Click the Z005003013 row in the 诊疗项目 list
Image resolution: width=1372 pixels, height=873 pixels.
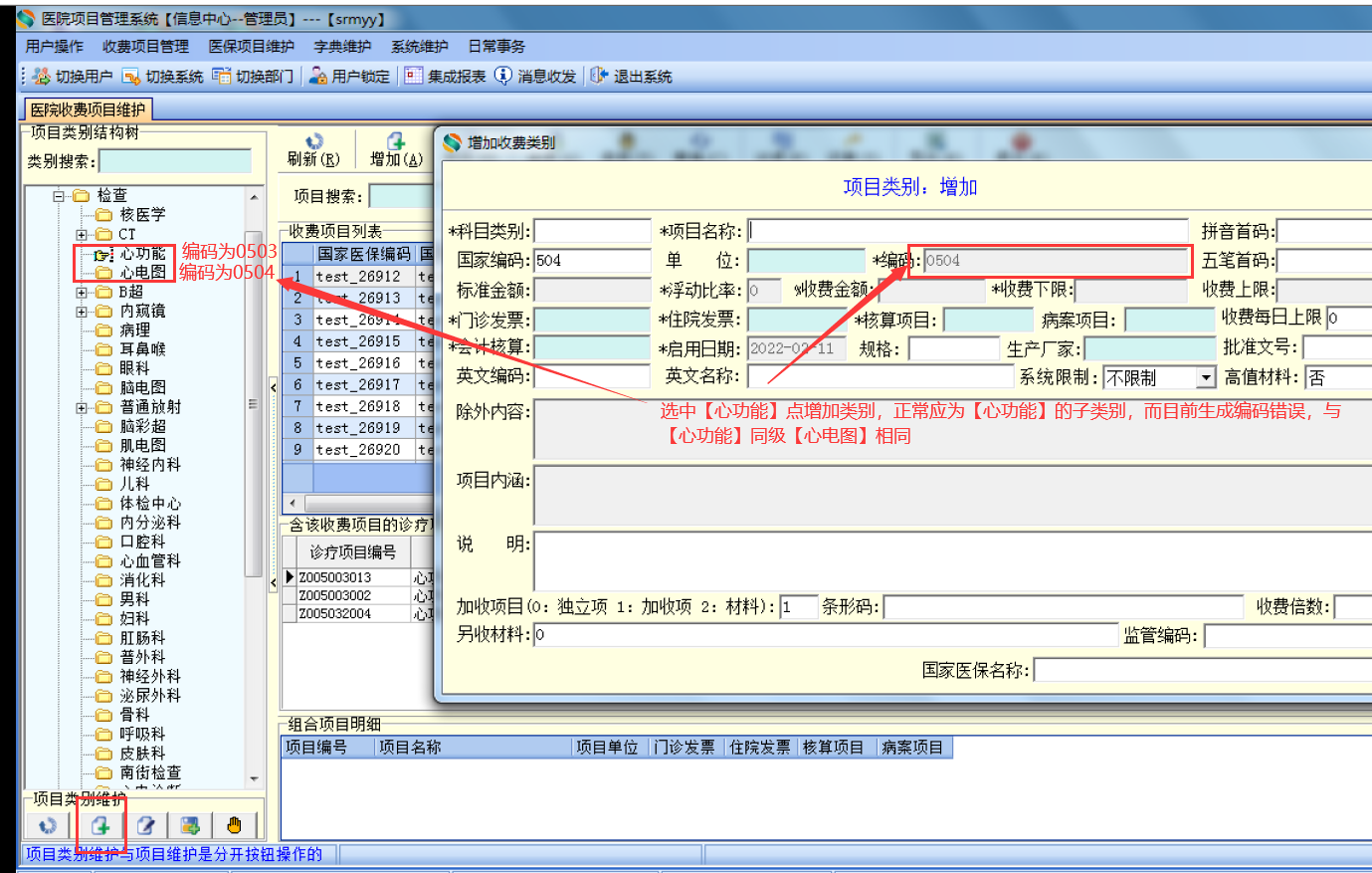358,577
